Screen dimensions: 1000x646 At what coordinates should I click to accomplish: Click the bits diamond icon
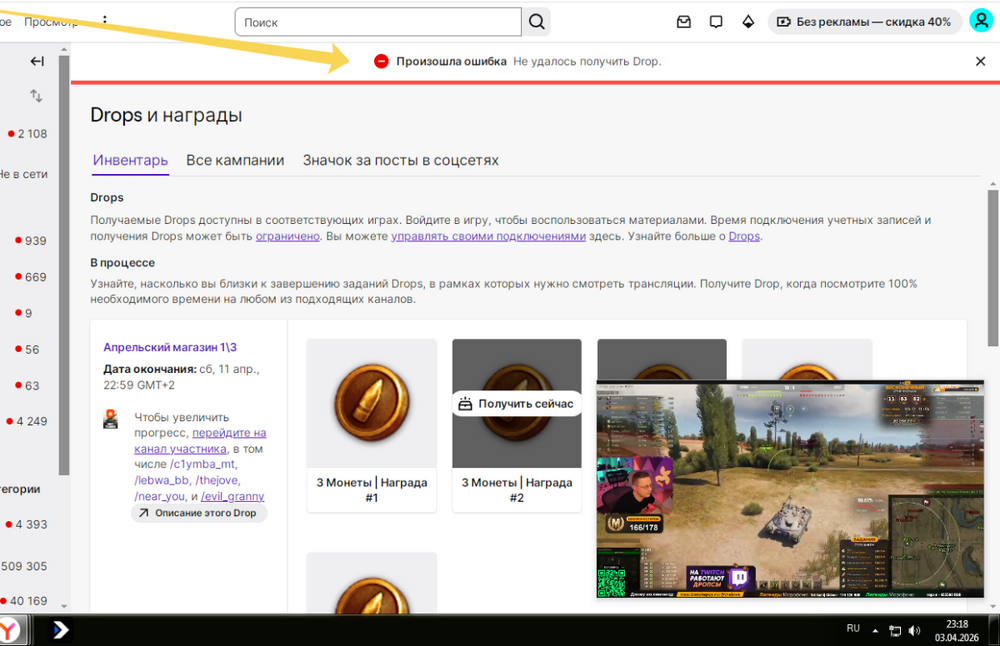pyautogui.click(x=748, y=22)
